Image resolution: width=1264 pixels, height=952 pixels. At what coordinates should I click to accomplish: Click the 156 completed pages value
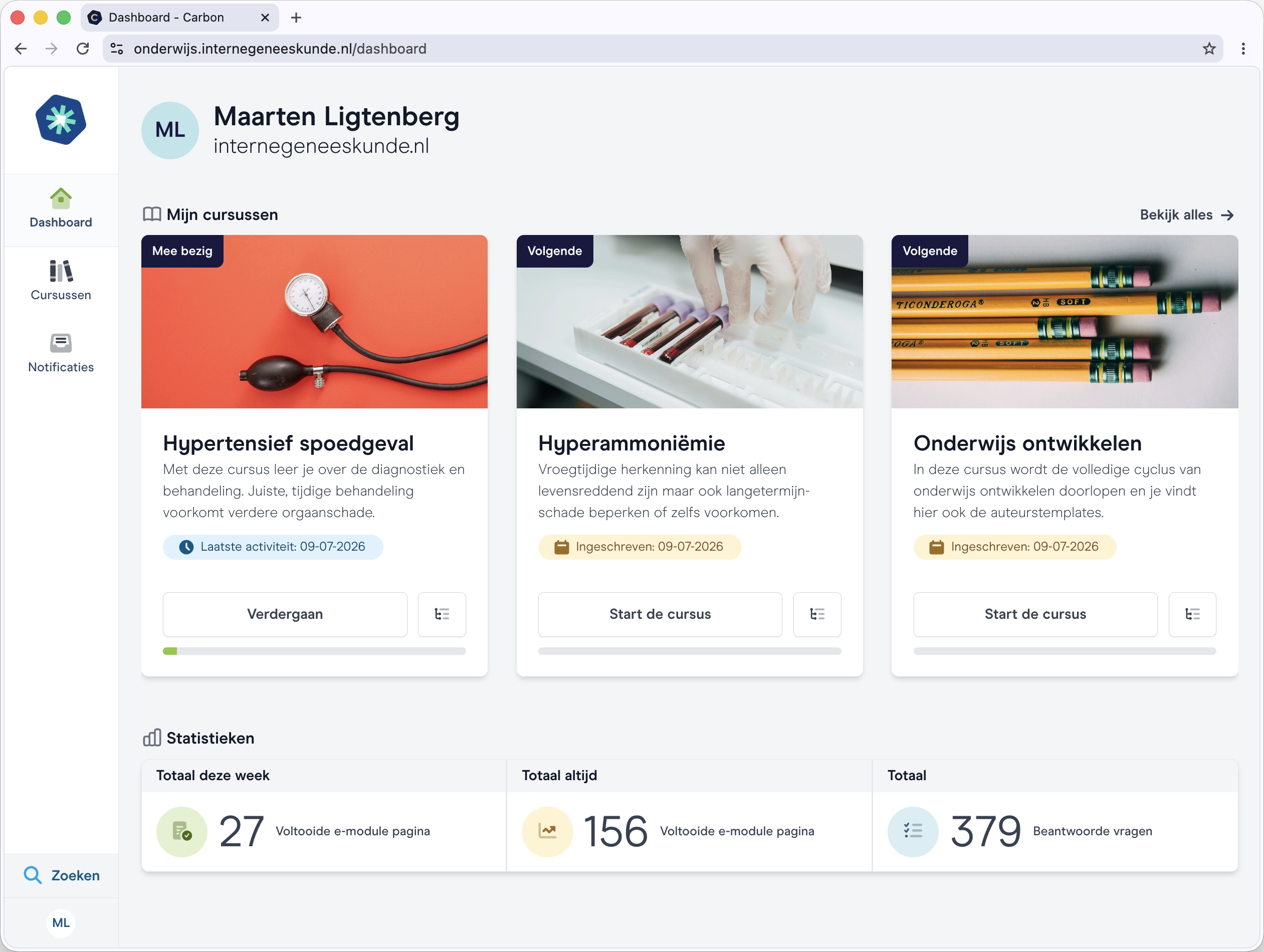coord(615,831)
